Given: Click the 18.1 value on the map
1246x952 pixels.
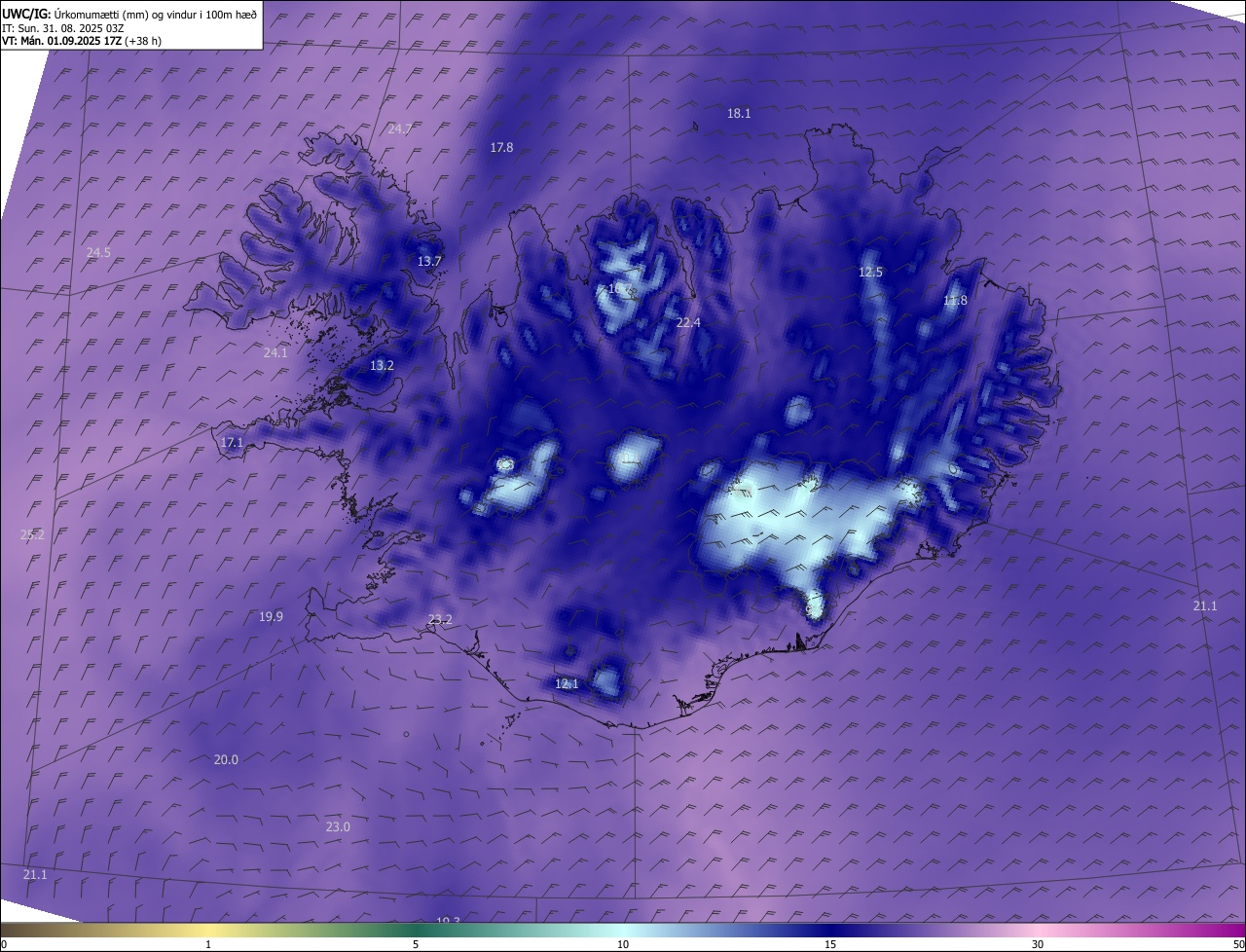Looking at the screenshot, I should click(x=739, y=113).
